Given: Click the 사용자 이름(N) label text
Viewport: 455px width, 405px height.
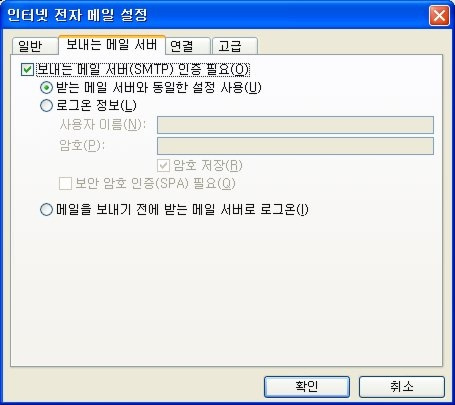Looking at the screenshot, I should (103, 125).
